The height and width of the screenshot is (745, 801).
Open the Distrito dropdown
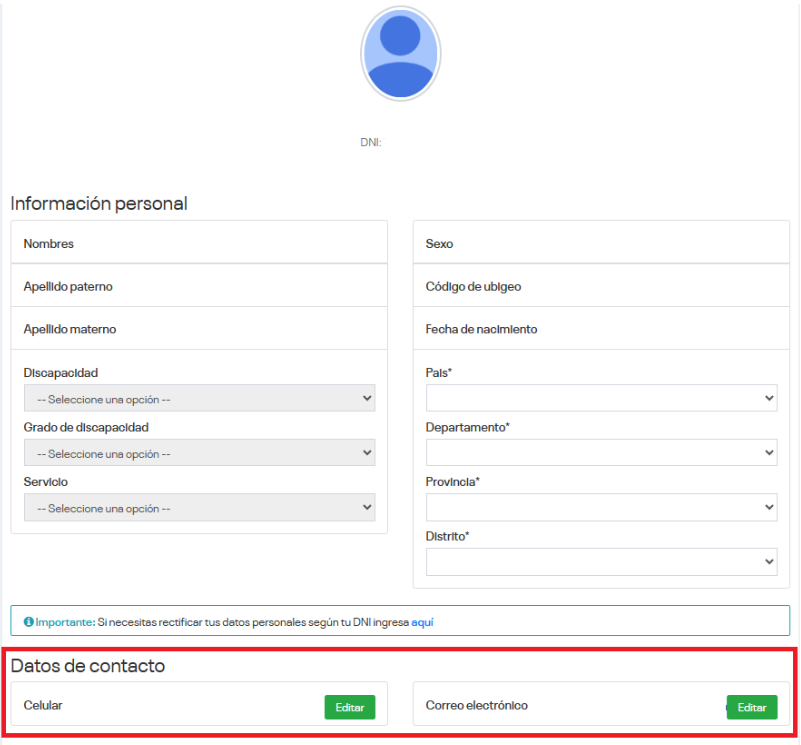[601, 562]
